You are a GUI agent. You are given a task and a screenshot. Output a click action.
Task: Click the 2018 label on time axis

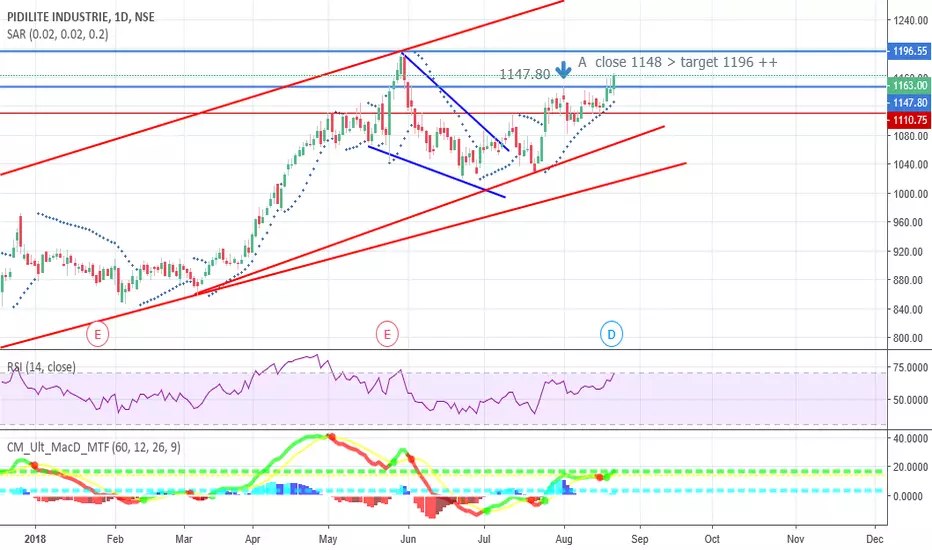coord(35,539)
